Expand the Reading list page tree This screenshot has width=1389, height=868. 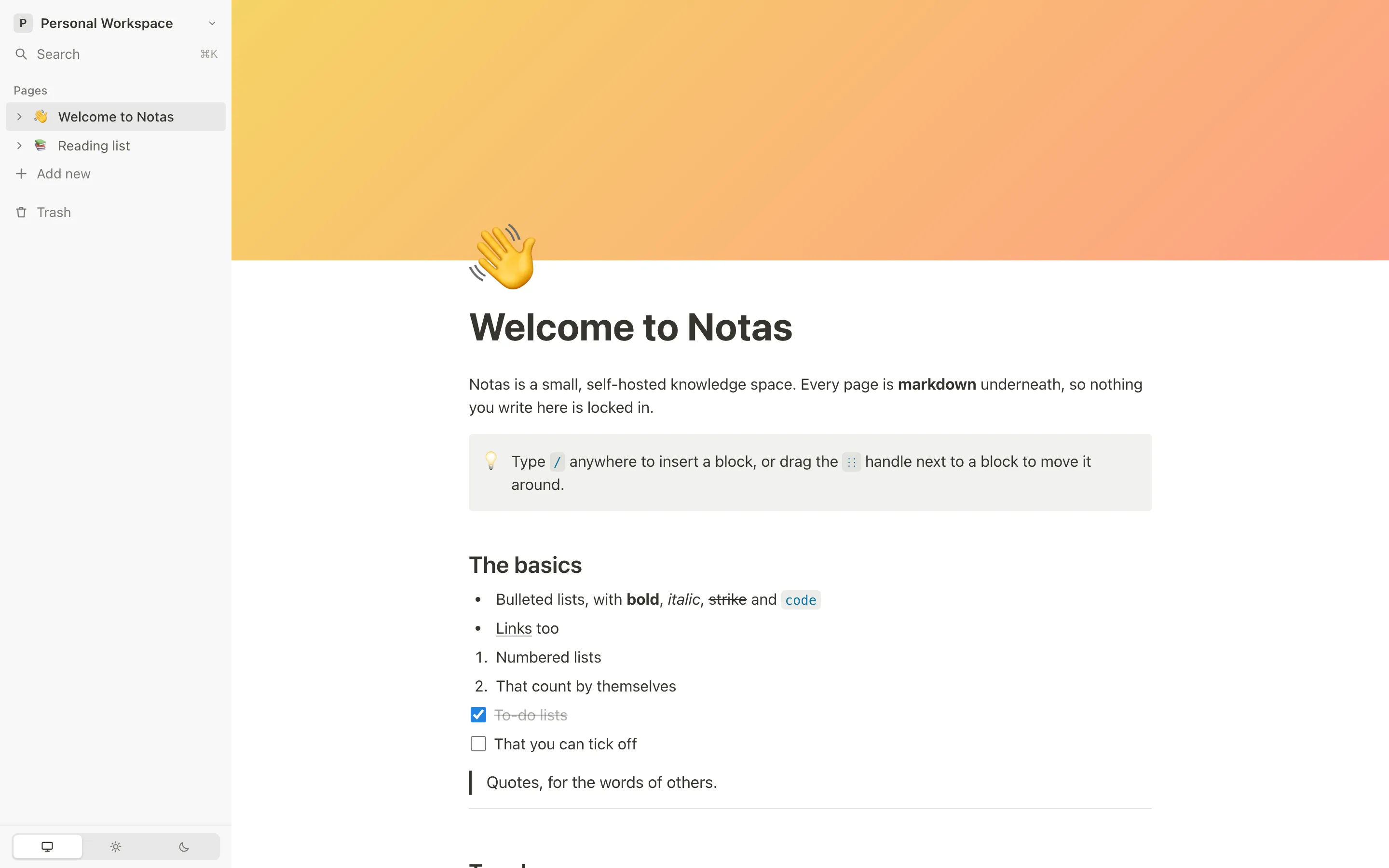19,146
